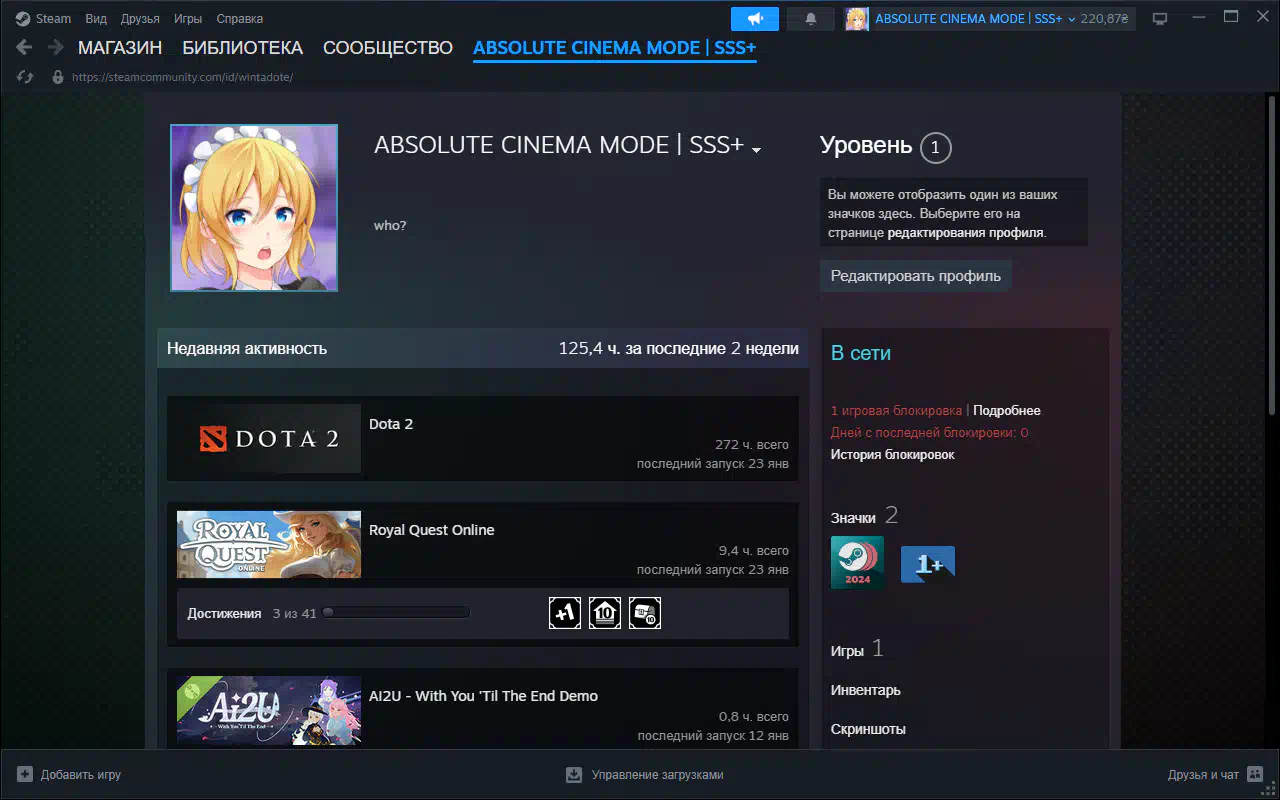1280x800 pixels.
Task: Open the announcements megaphone button
Action: (755, 19)
